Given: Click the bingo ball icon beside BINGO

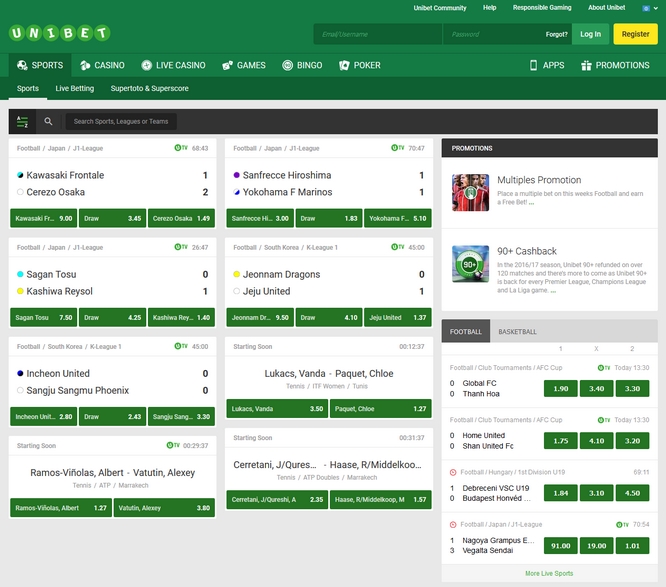Looking at the screenshot, I should (x=288, y=65).
